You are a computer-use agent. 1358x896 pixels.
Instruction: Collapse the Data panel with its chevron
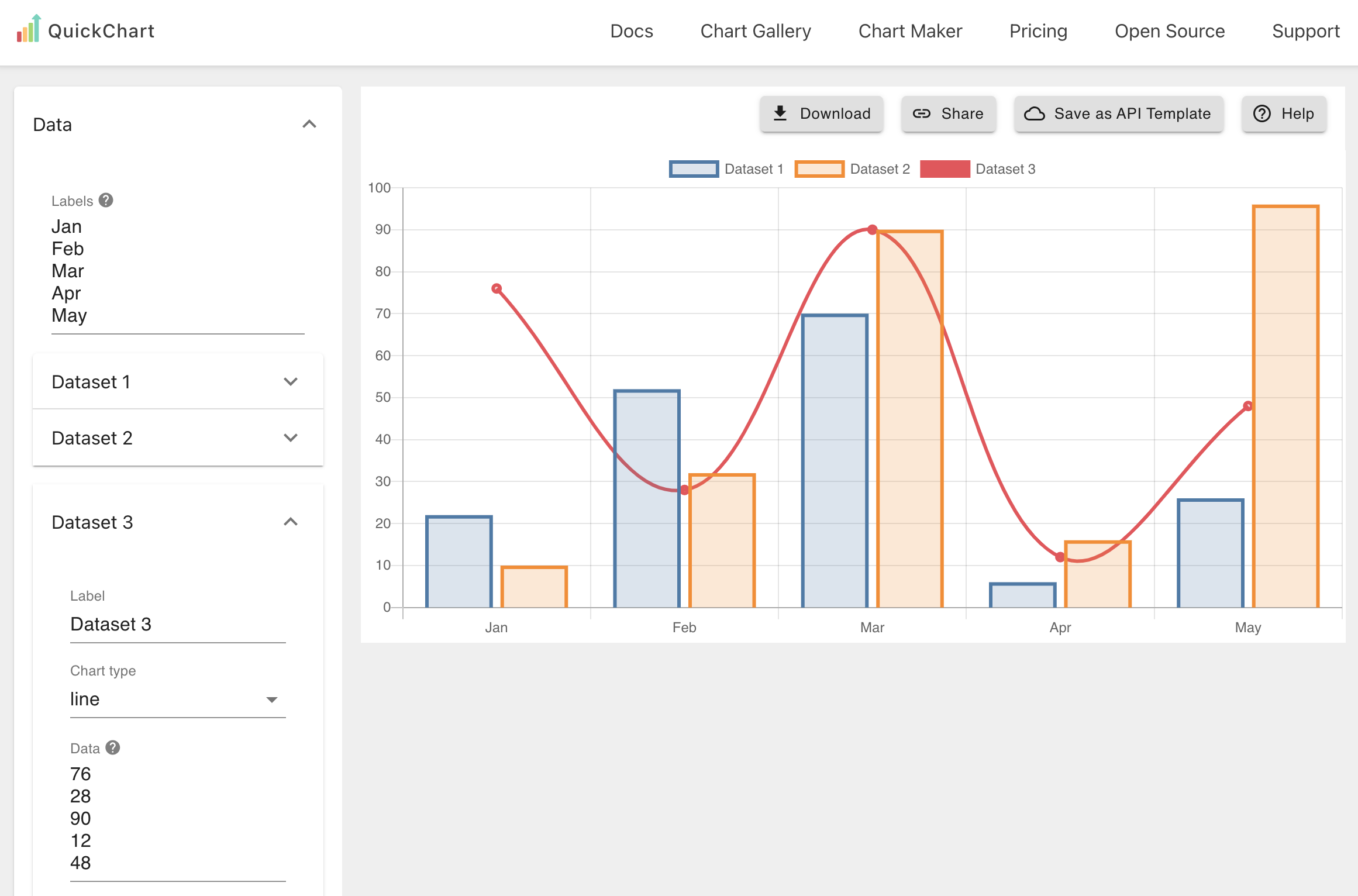pyautogui.click(x=309, y=124)
